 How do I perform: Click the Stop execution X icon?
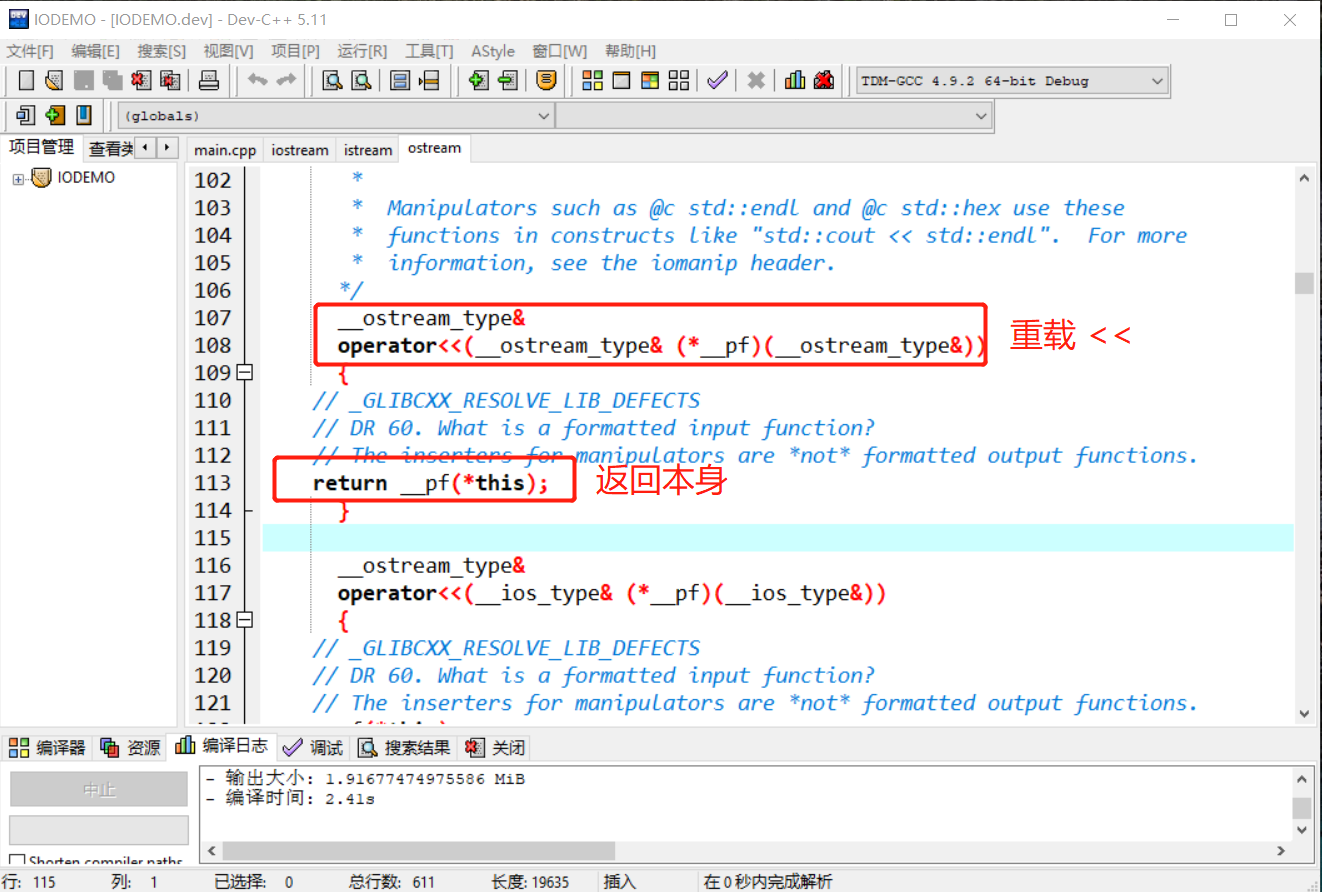(756, 81)
